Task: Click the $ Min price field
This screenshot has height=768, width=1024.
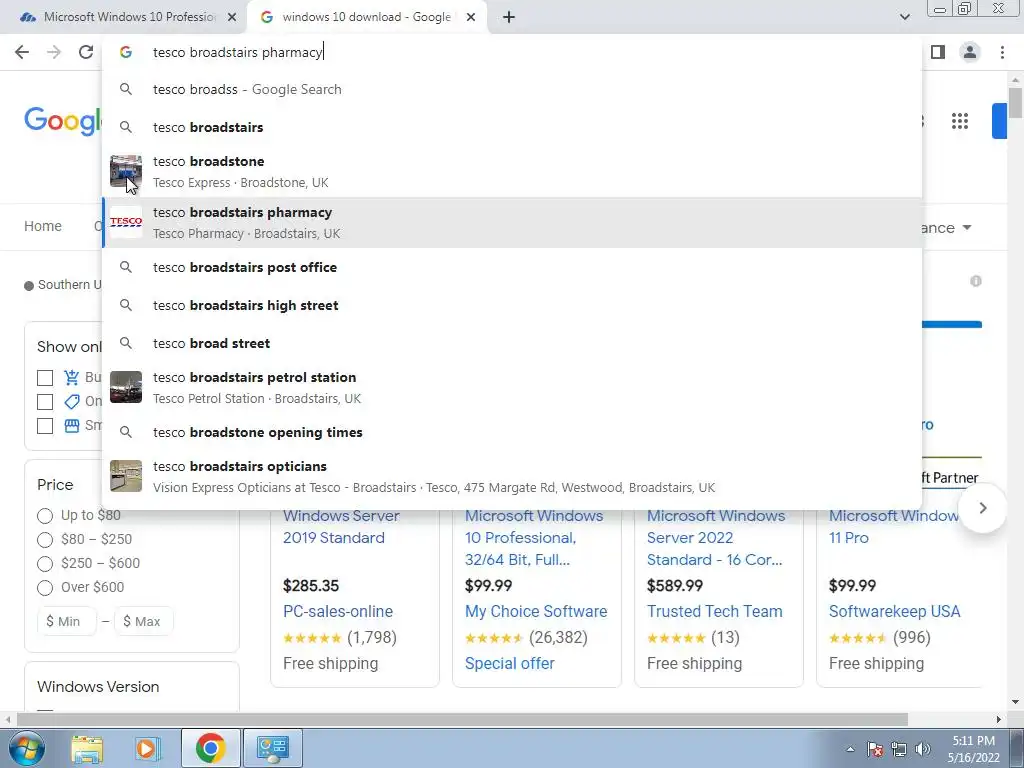Action: click(67, 622)
